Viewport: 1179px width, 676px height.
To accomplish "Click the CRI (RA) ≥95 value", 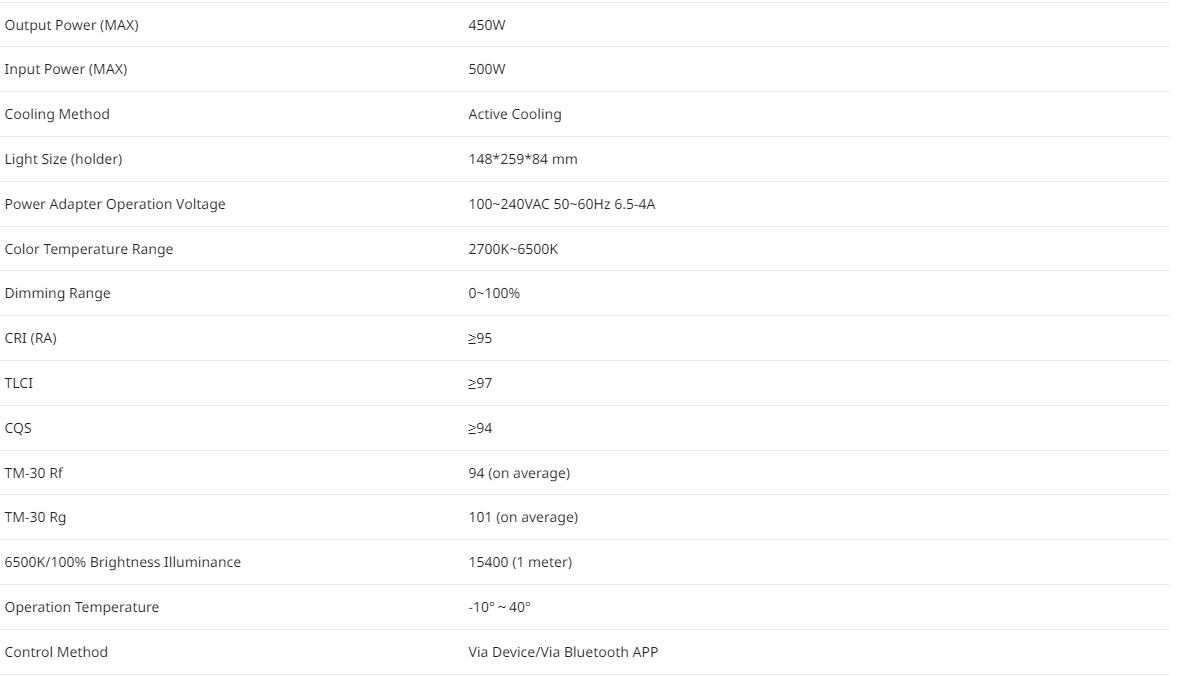I will [x=480, y=338].
